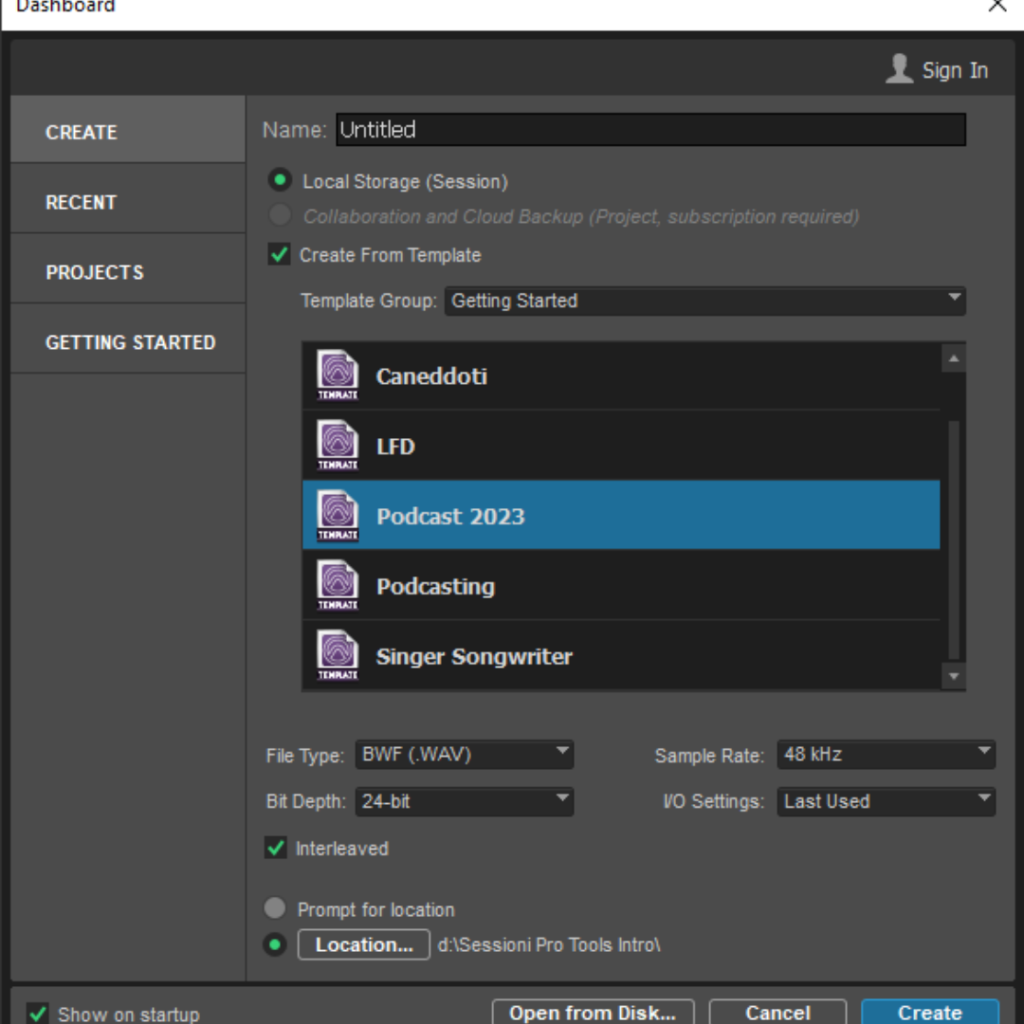Open the Sample Rate dropdown
This screenshot has width=1024, height=1024.
tap(885, 754)
